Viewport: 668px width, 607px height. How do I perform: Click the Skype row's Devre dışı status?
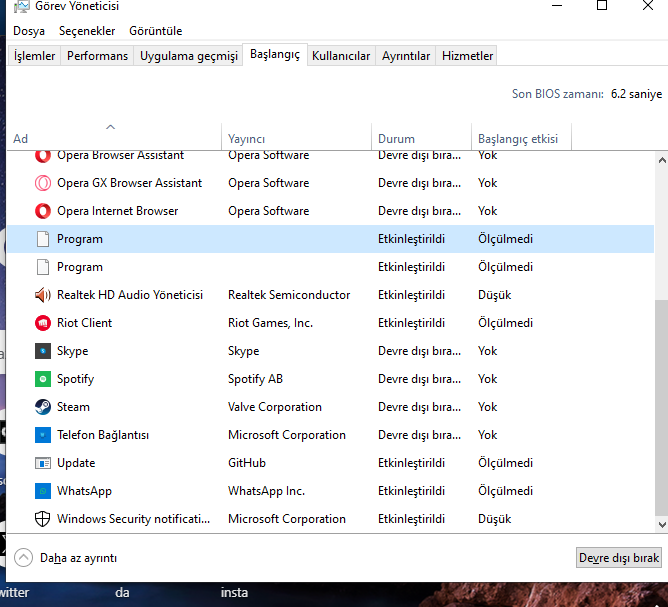click(x=419, y=351)
